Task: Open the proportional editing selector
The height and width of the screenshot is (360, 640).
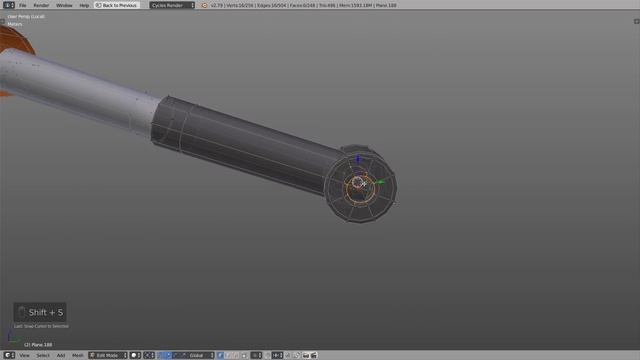Action: click(x=256, y=356)
